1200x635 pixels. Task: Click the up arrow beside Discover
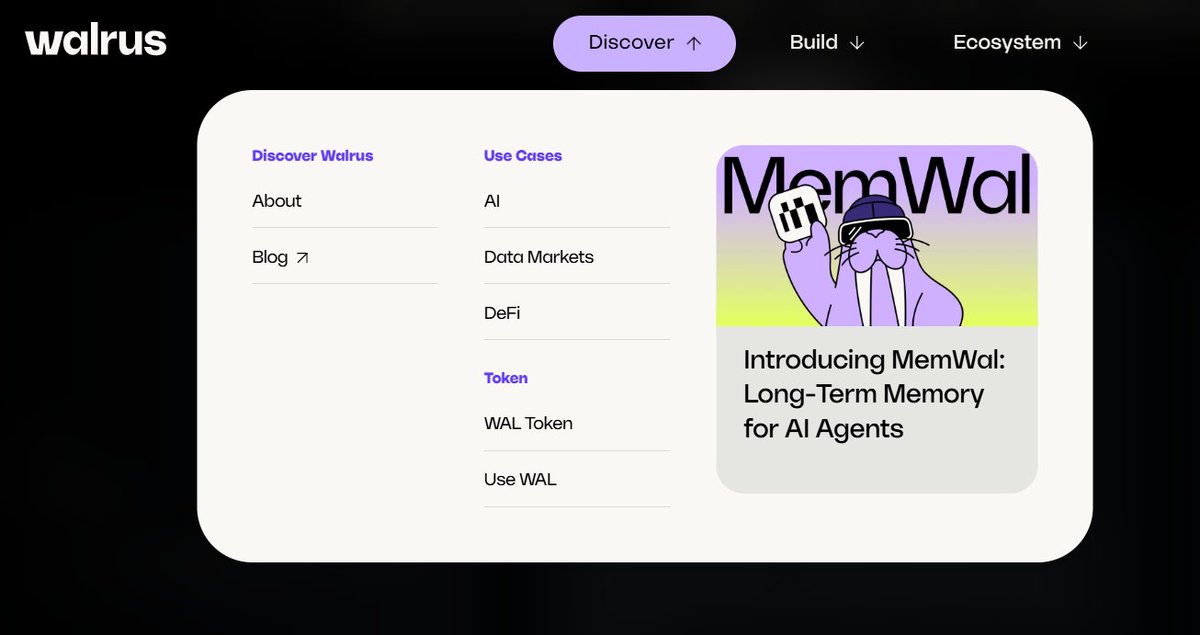pyautogui.click(x=694, y=43)
